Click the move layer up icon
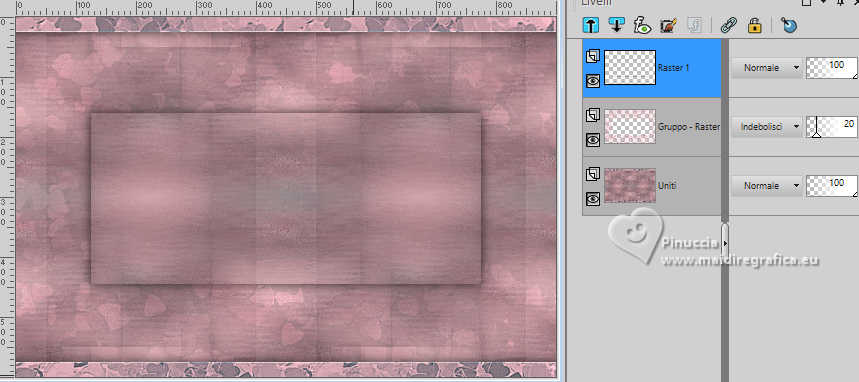Viewport: 859px width, 382px height. [591, 25]
